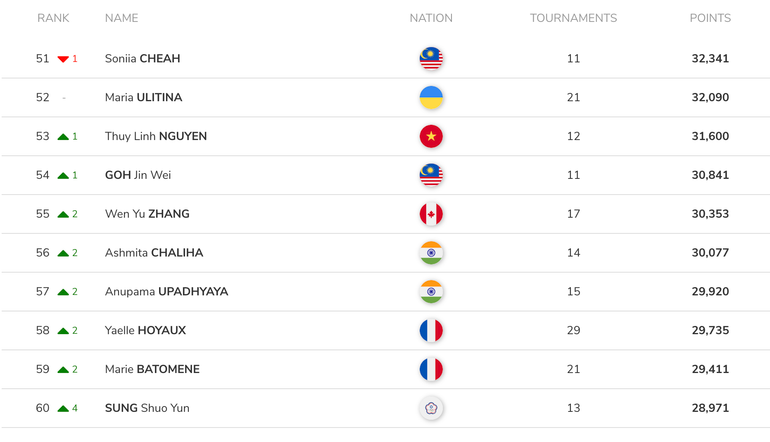The image size is (770, 442).
Task: Click green up arrow at rank 60
Action: [63, 408]
